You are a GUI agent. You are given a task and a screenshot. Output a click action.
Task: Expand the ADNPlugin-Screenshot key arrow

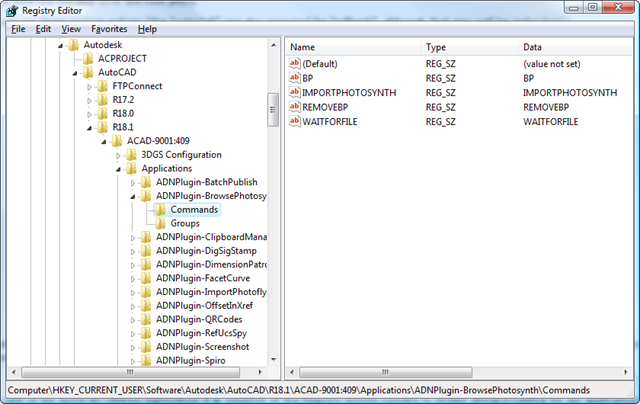(132, 347)
